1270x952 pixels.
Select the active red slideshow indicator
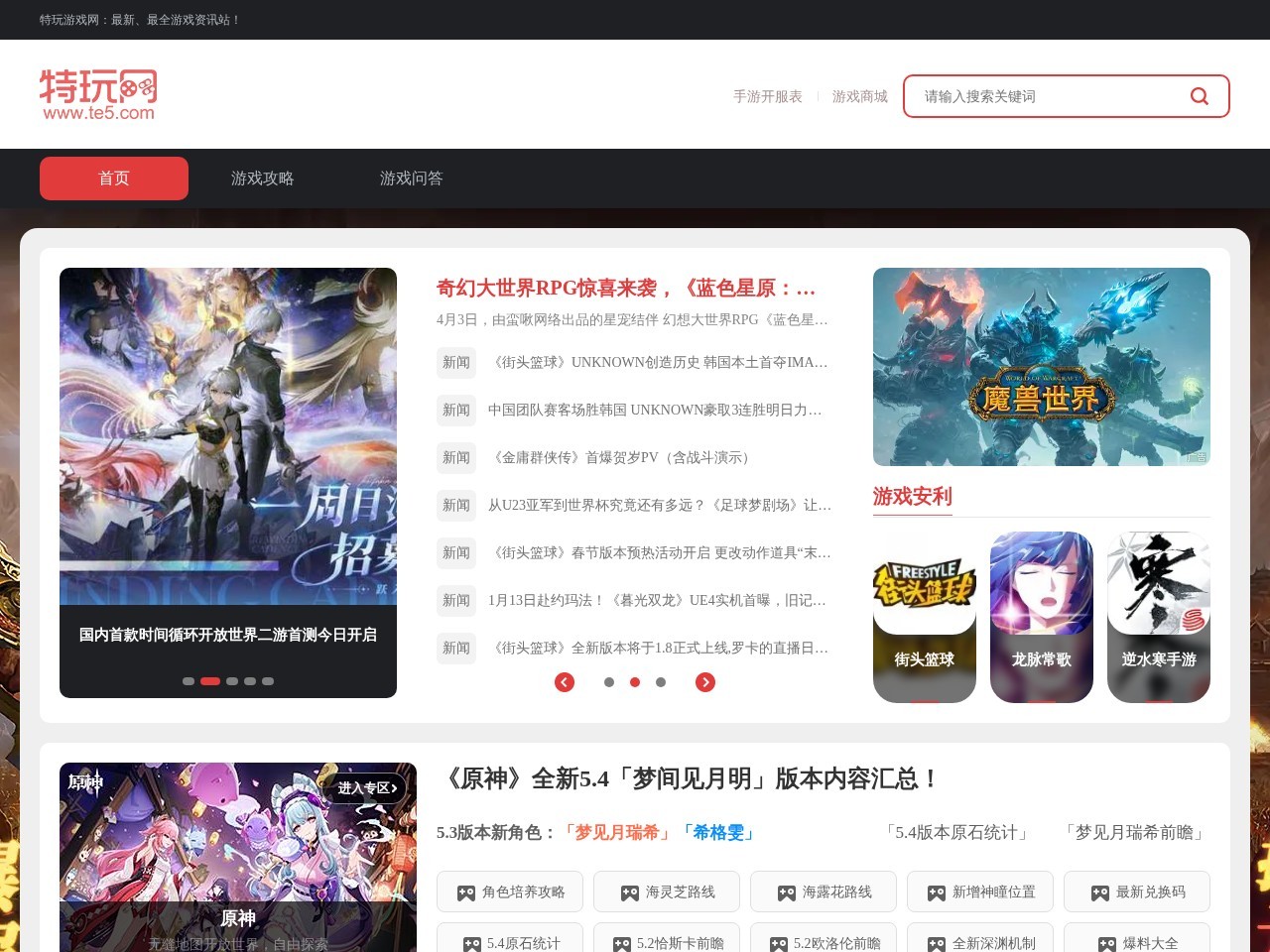210,681
